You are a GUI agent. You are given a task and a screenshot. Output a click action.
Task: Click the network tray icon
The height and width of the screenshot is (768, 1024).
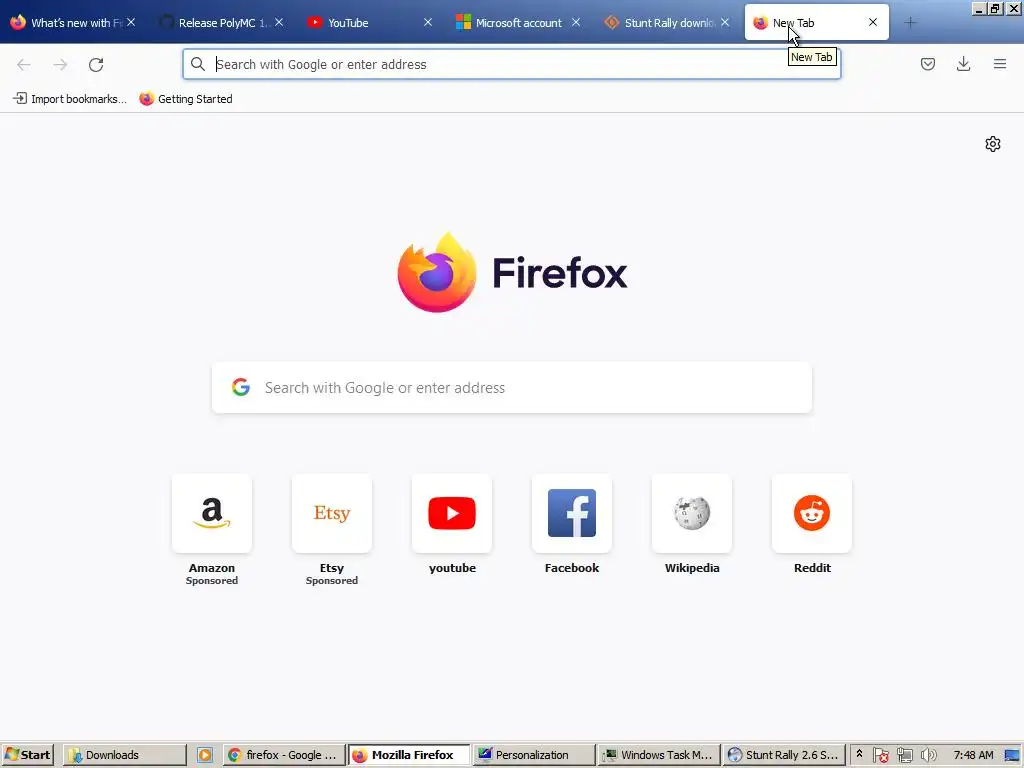click(904, 755)
